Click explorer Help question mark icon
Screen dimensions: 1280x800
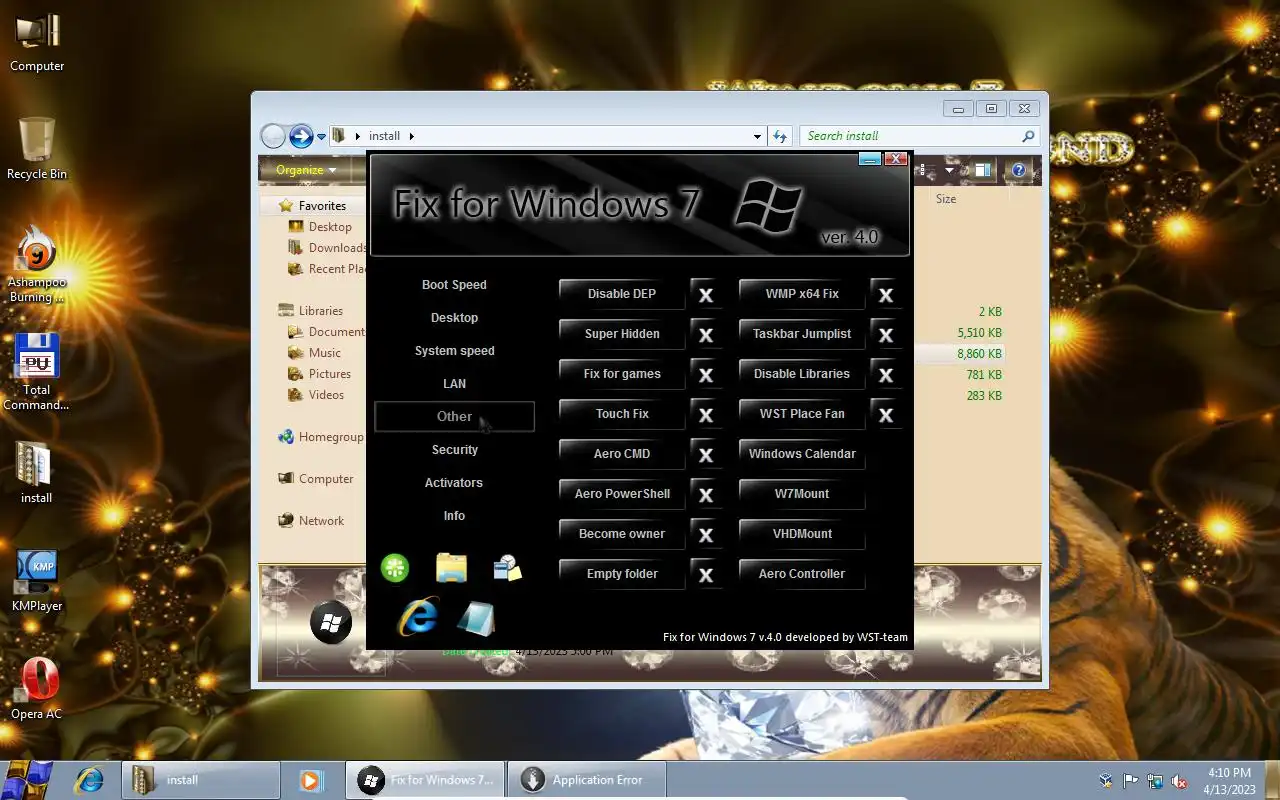(x=1019, y=170)
